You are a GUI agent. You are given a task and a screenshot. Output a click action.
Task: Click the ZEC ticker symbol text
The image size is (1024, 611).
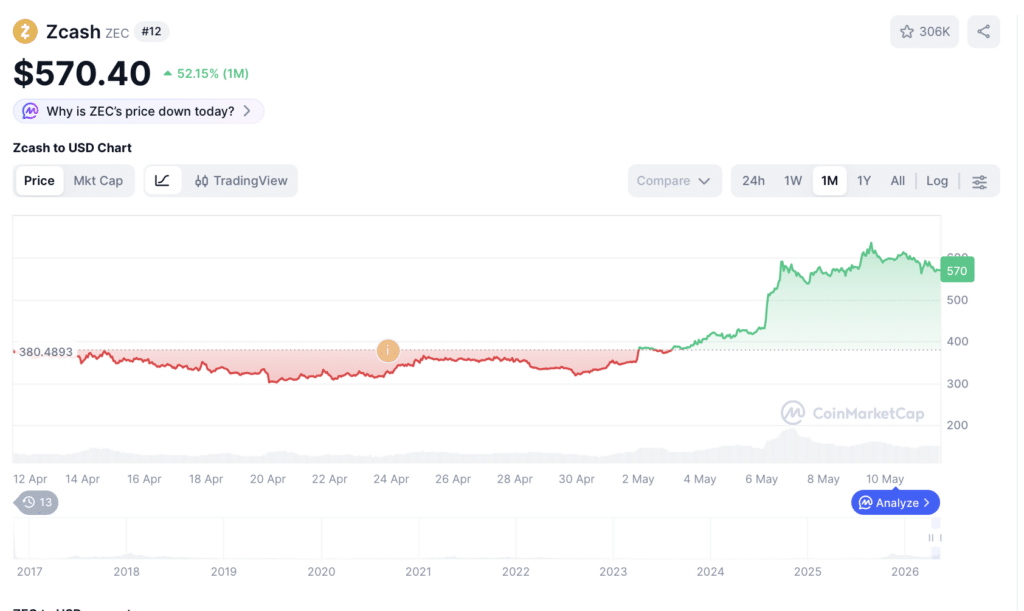click(117, 33)
